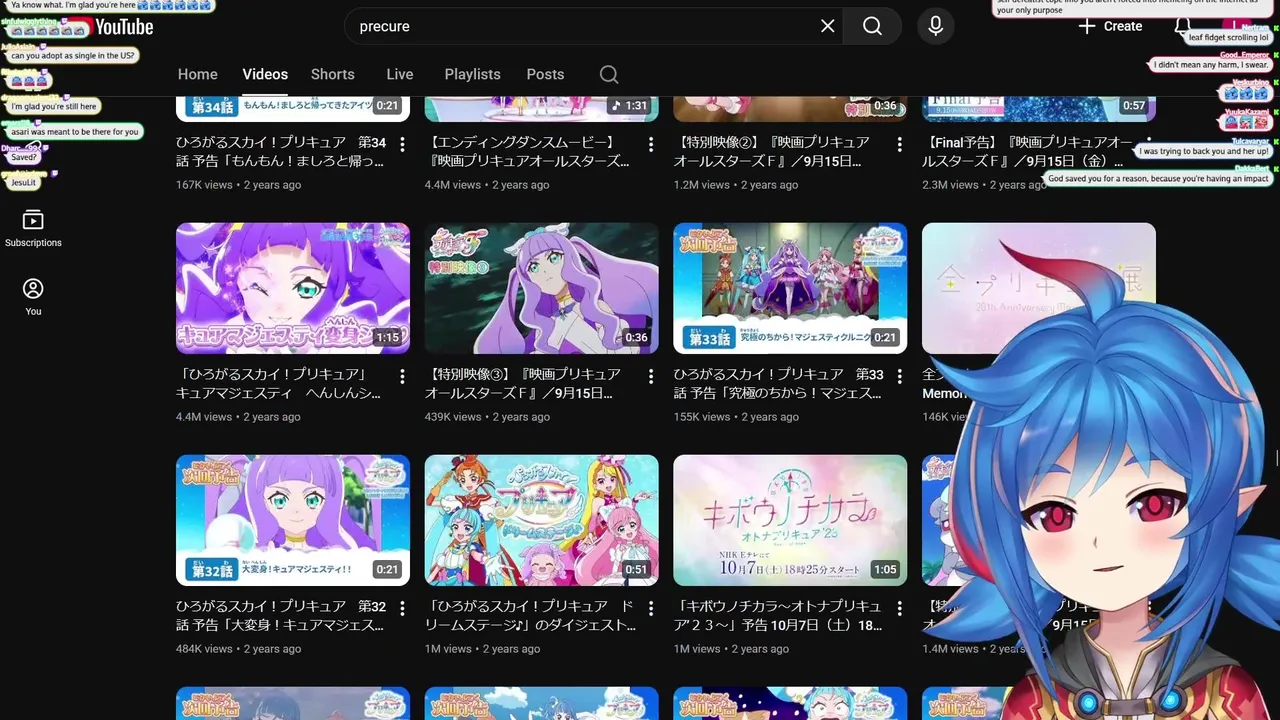
Task: Clear the search box with the X icon
Action: [x=827, y=26]
